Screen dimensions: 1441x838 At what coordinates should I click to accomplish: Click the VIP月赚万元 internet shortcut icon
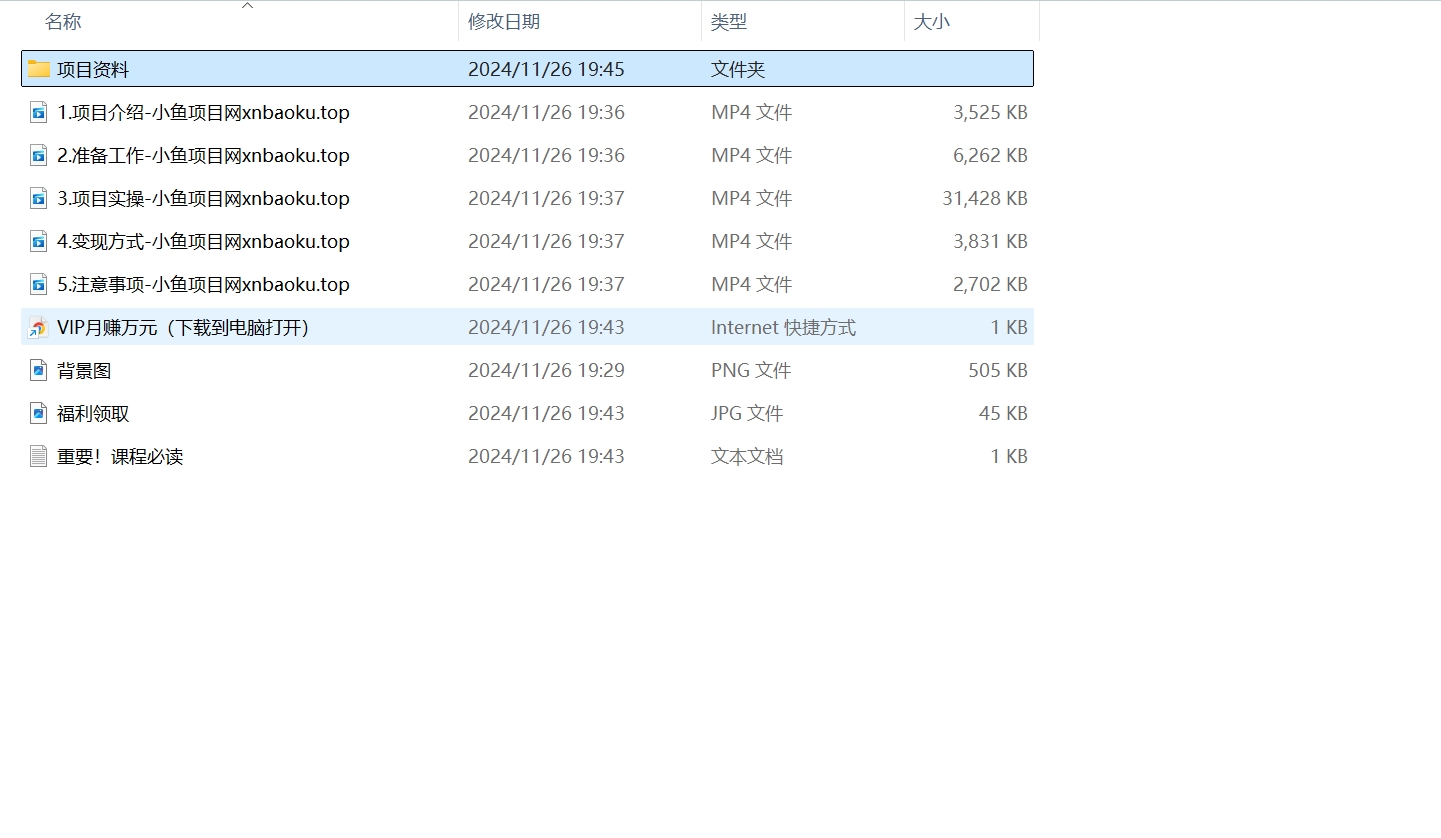click(39, 327)
